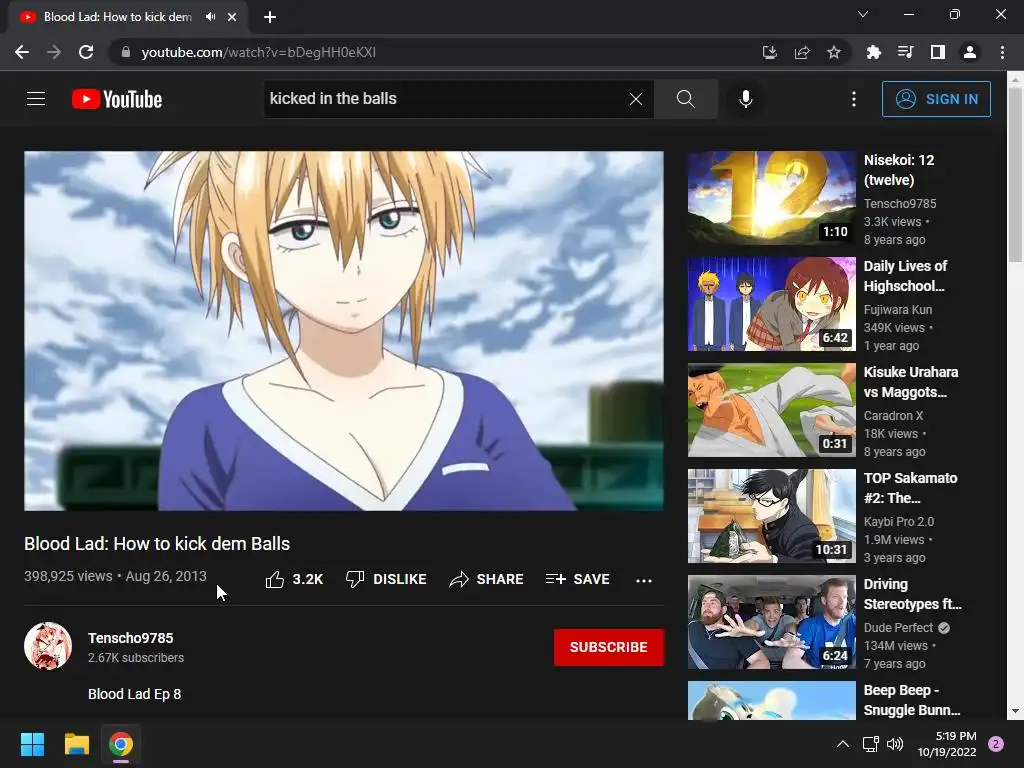Dislike the video

(386, 579)
